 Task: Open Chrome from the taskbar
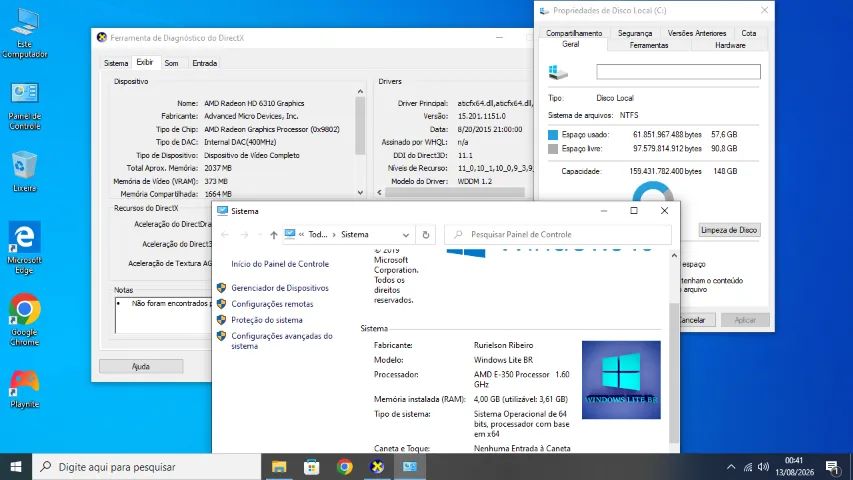(x=344, y=467)
